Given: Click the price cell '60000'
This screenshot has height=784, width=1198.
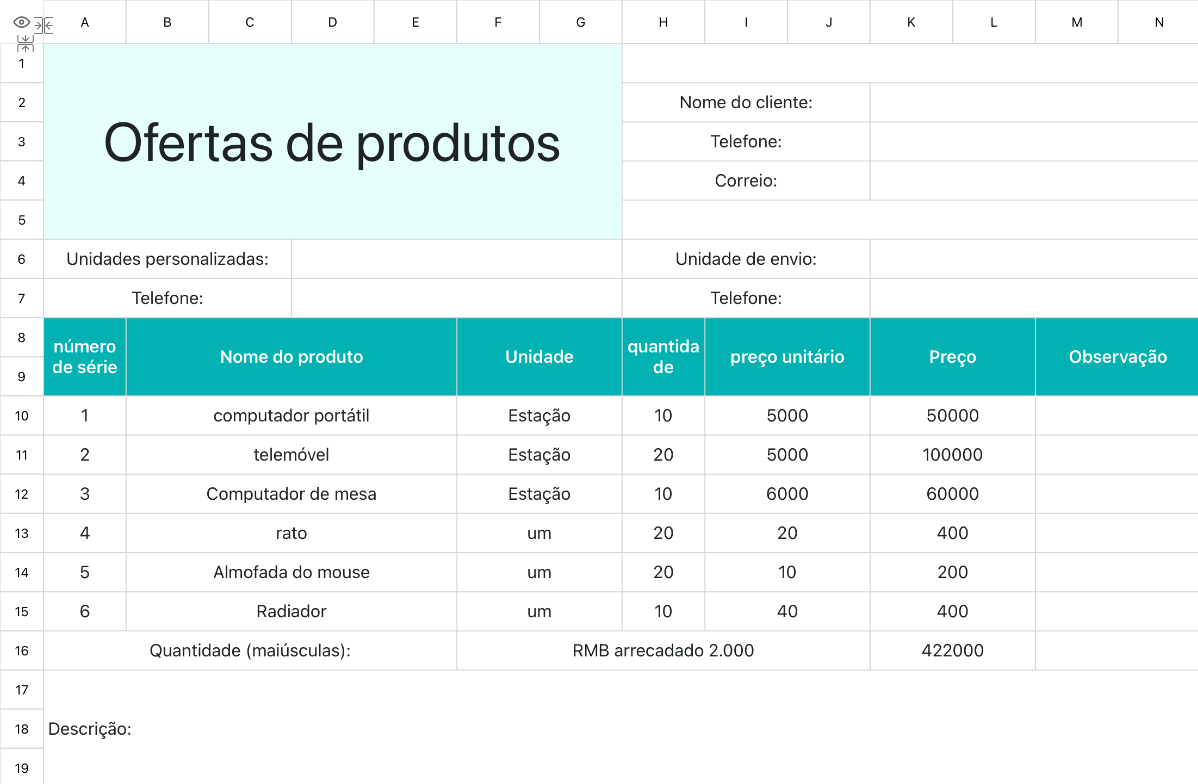Looking at the screenshot, I should 953,494.
